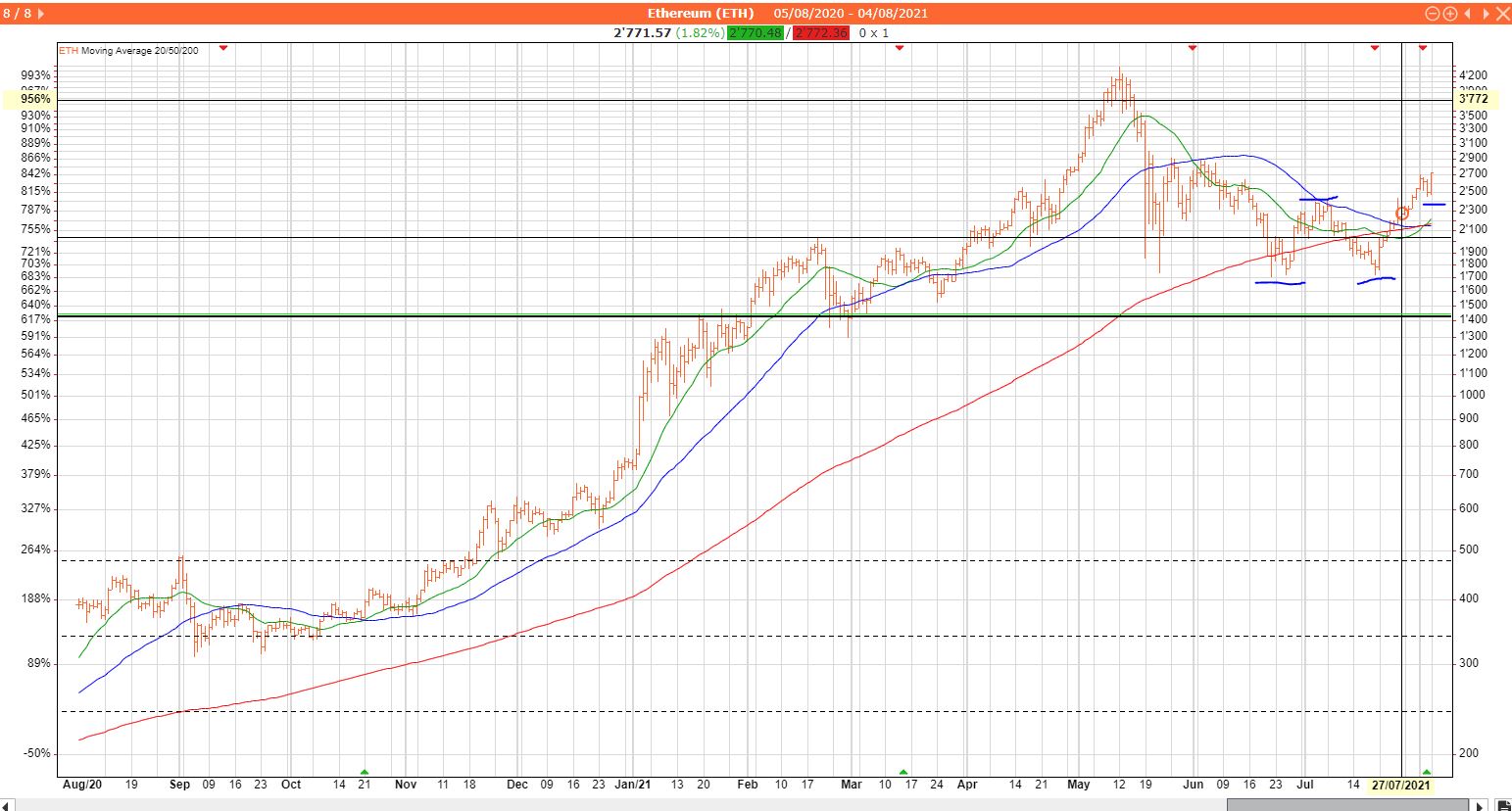1512x811 pixels.
Task: Click the Moving Average 20/50/200 indicator label
Action: [127, 51]
